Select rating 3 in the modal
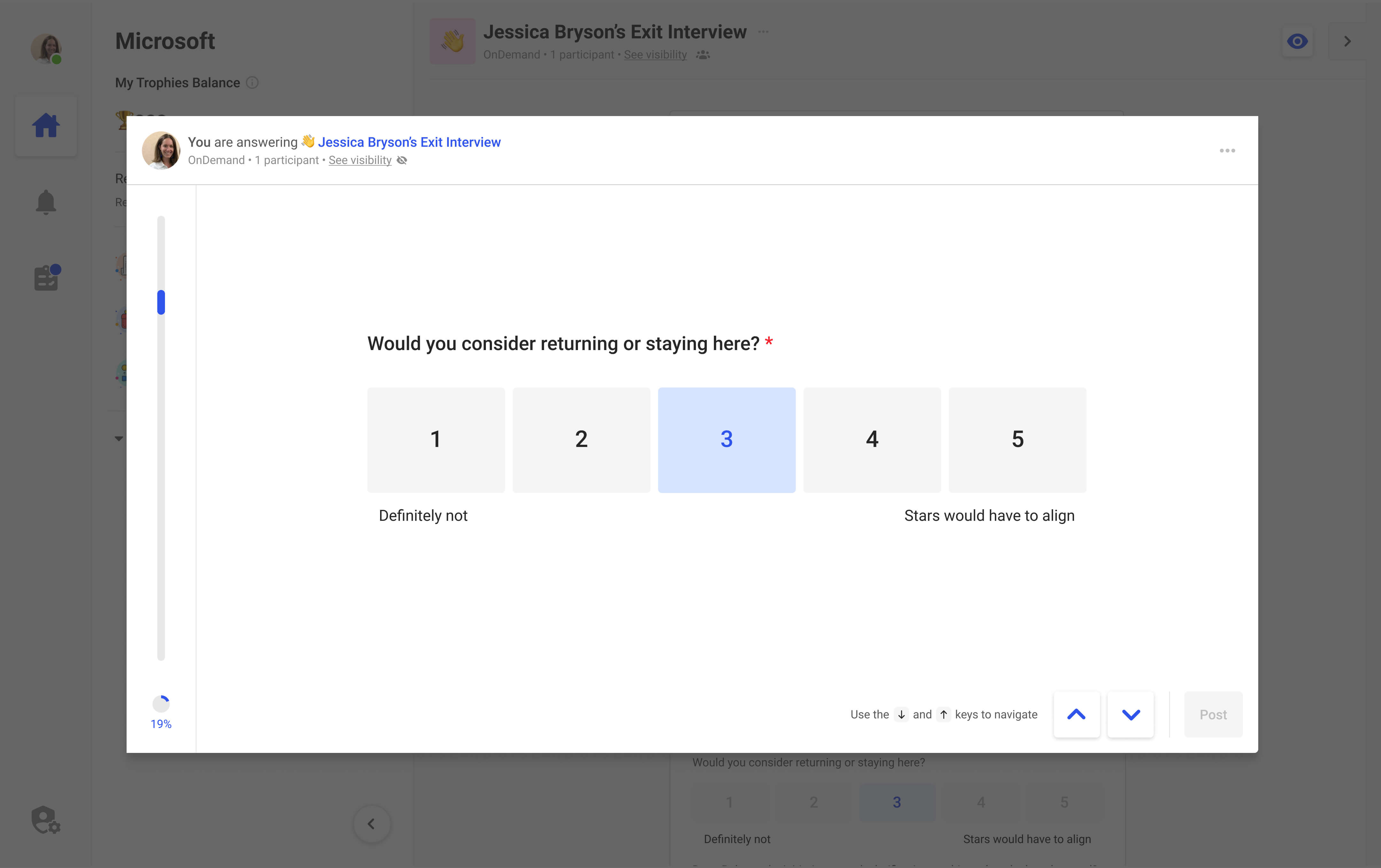The width and height of the screenshot is (1381, 868). (727, 440)
